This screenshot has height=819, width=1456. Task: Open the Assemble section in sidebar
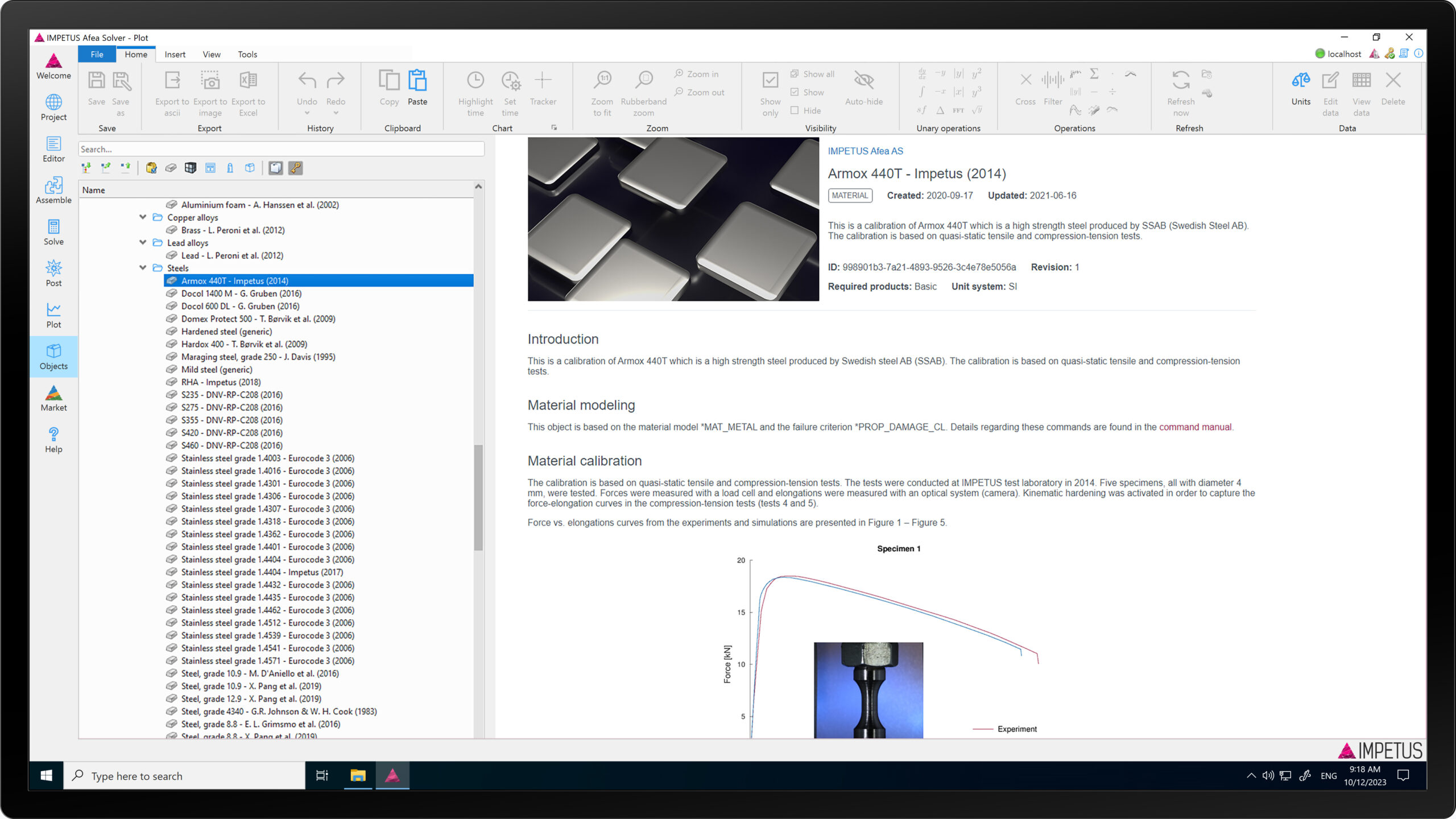point(53,191)
